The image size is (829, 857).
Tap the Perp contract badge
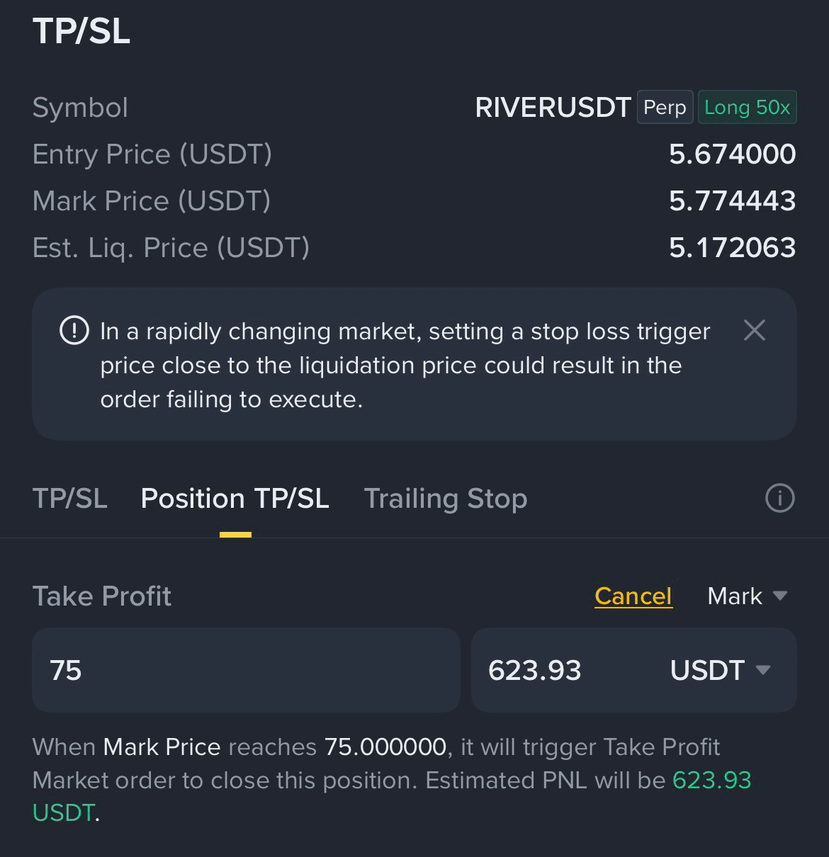(x=665, y=107)
